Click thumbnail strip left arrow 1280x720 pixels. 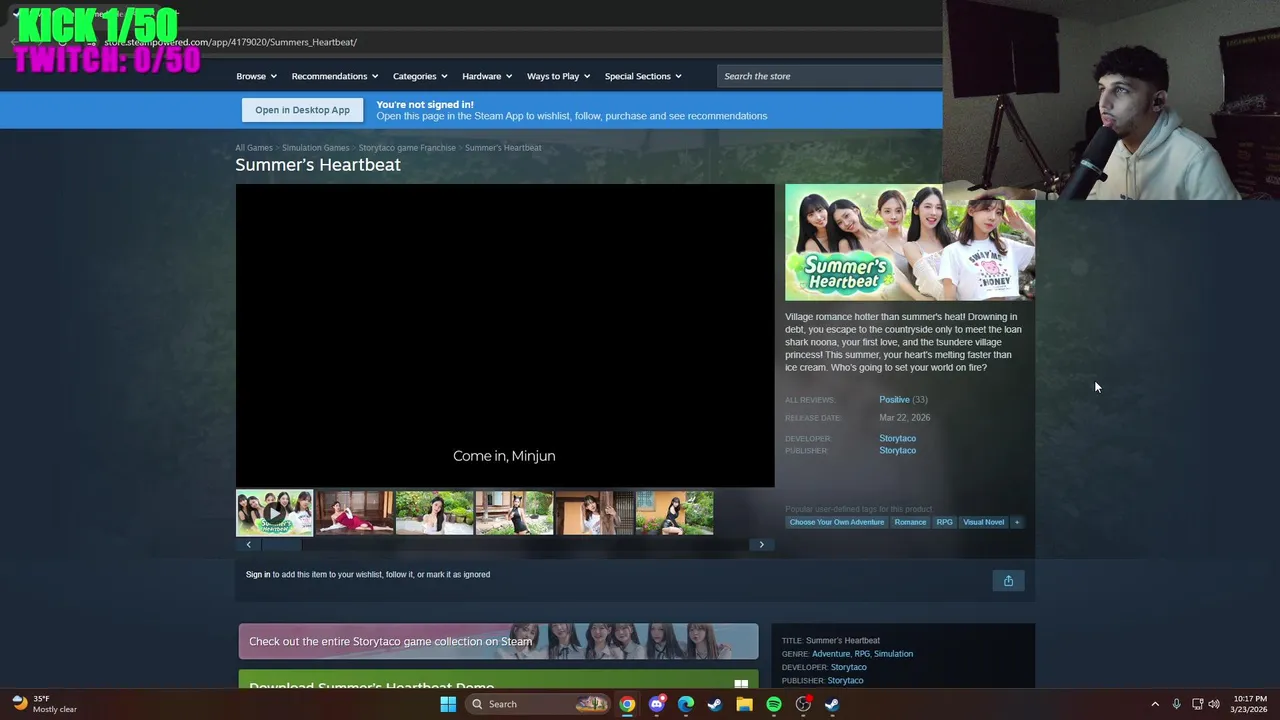[248, 545]
